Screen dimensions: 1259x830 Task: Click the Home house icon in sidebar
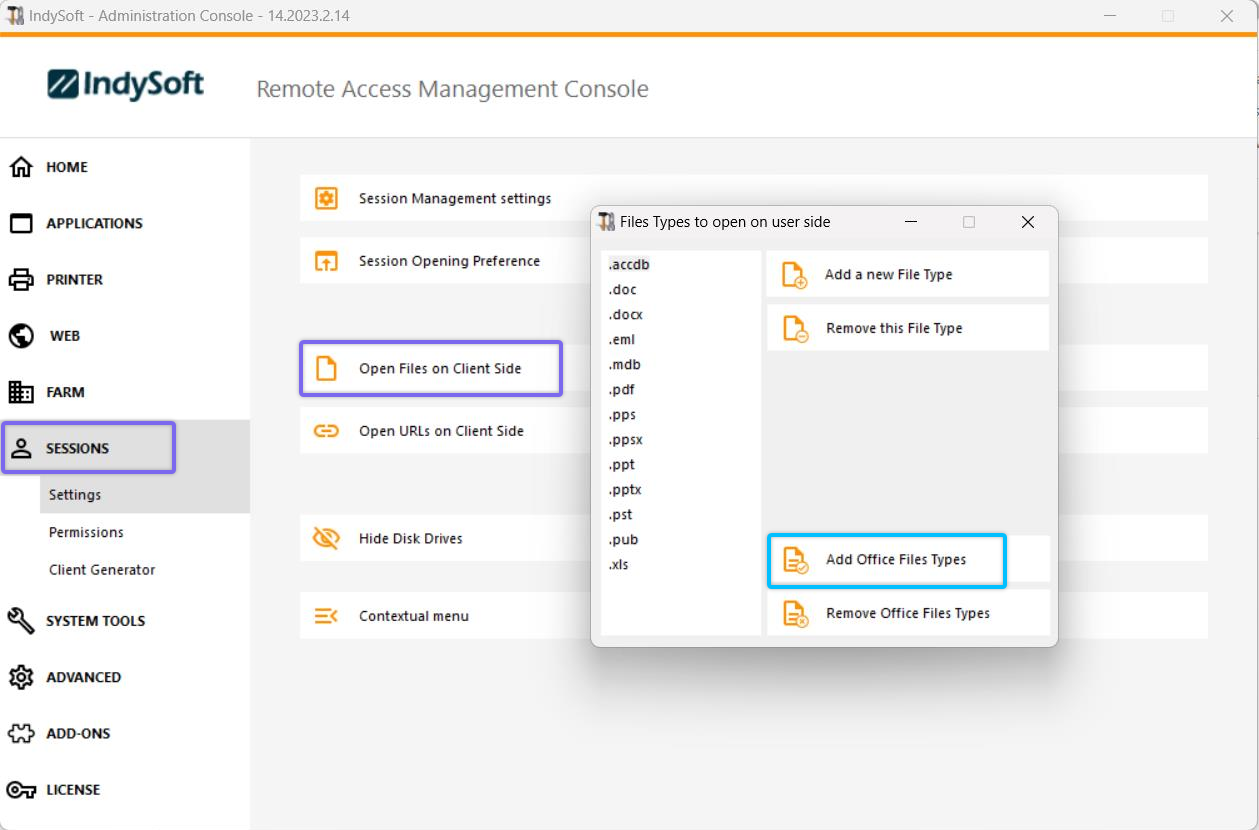coord(21,167)
